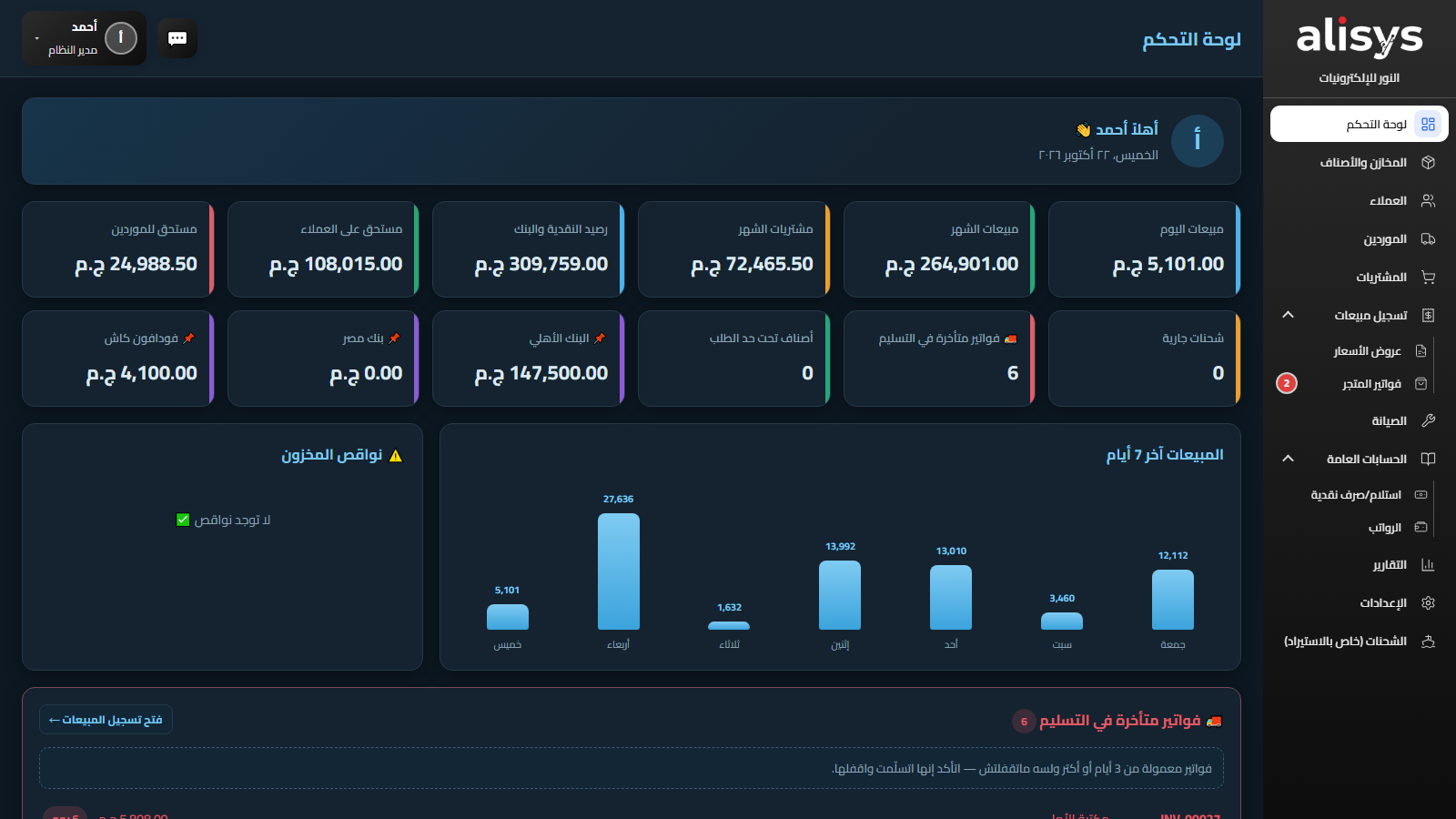The width and height of the screenshot is (1456, 819).
Task: Select المشتريات menu item
Action: pyautogui.click(x=1360, y=277)
